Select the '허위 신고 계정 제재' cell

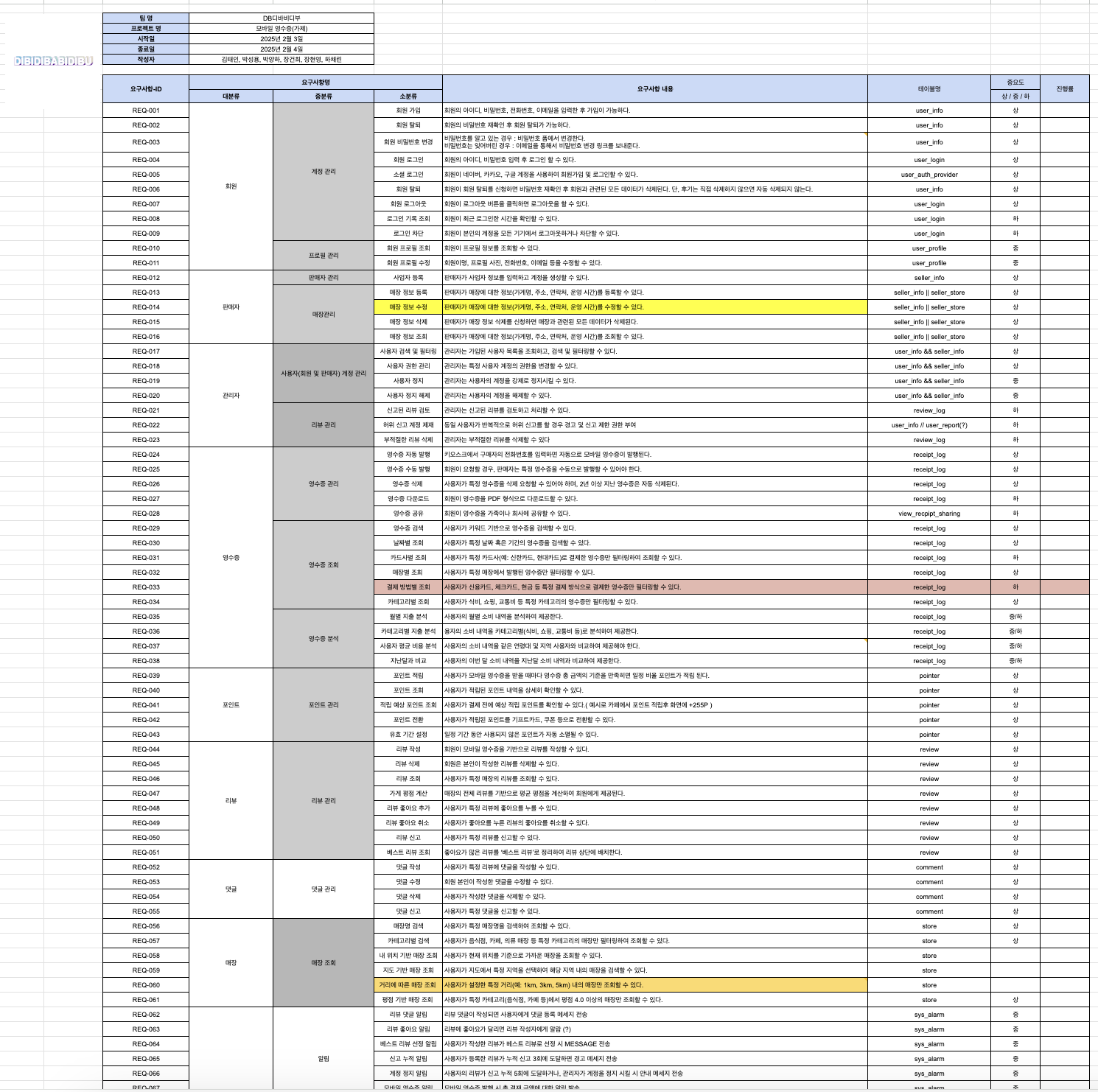click(408, 425)
